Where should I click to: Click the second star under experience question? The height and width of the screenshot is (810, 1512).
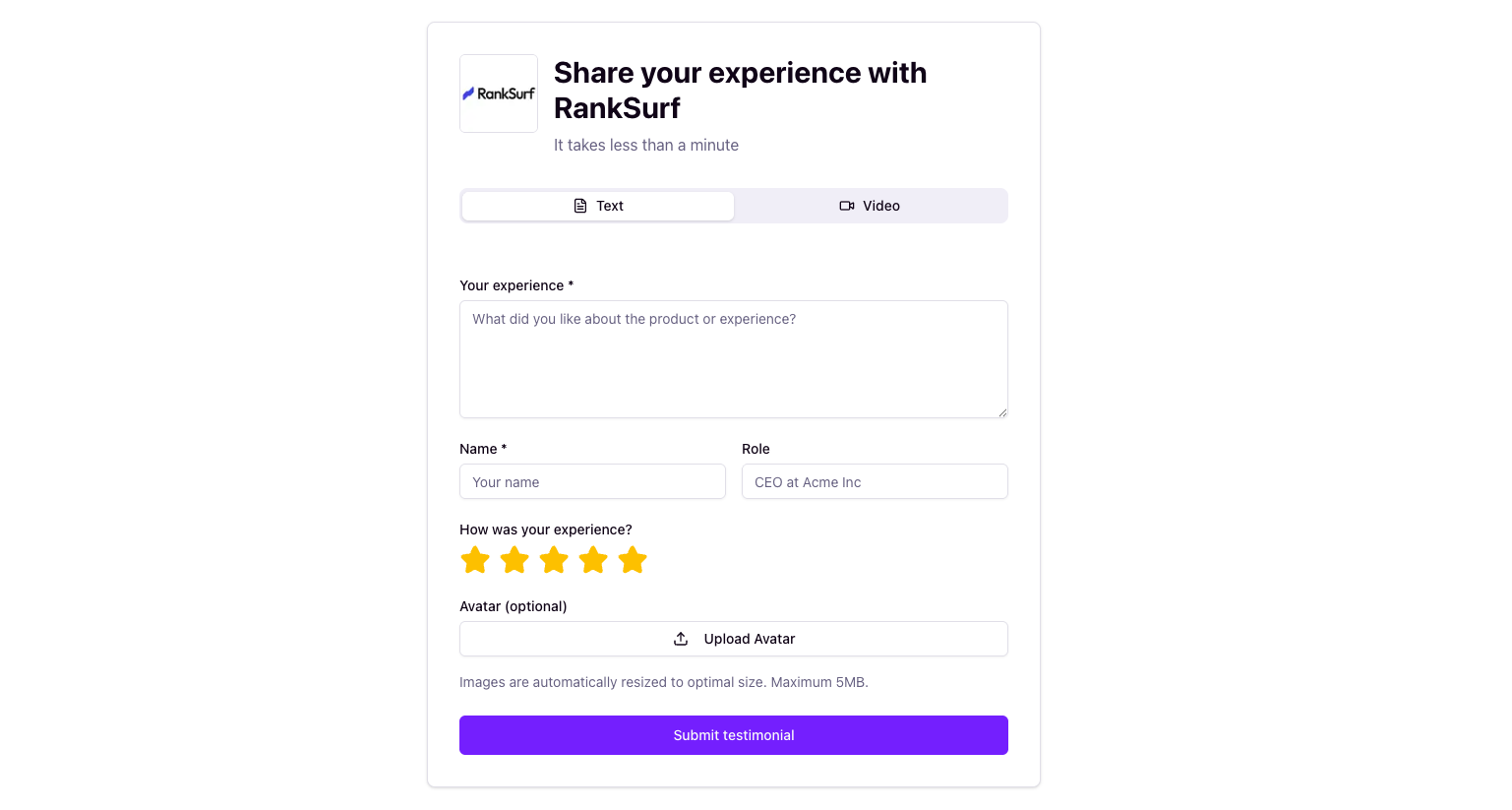(514, 559)
